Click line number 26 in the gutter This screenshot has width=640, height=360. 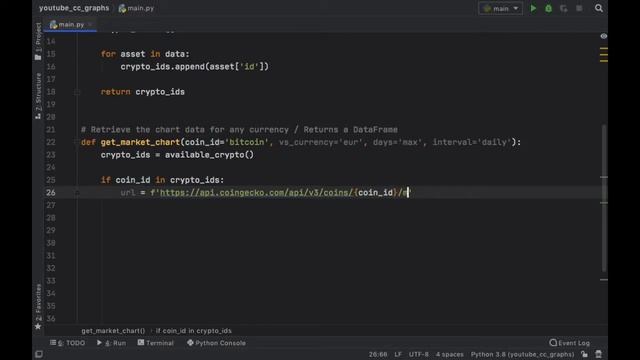tap(51, 193)
